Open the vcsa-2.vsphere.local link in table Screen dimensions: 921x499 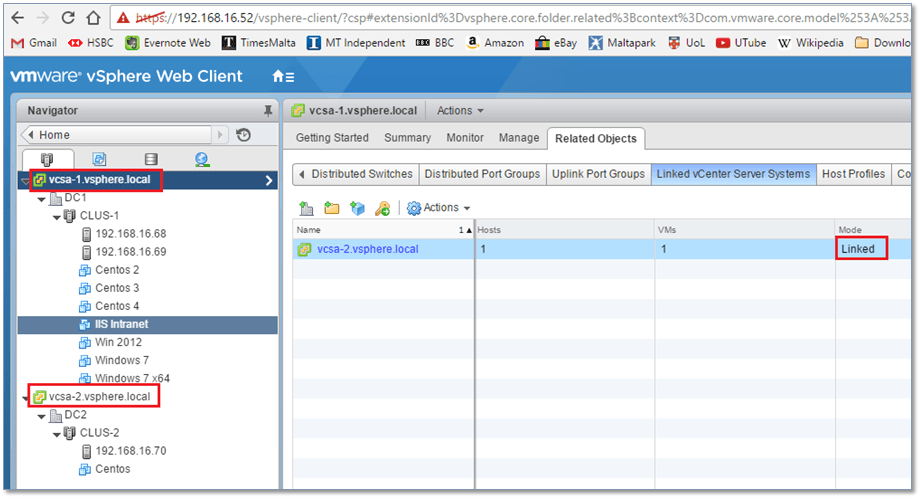368,249
